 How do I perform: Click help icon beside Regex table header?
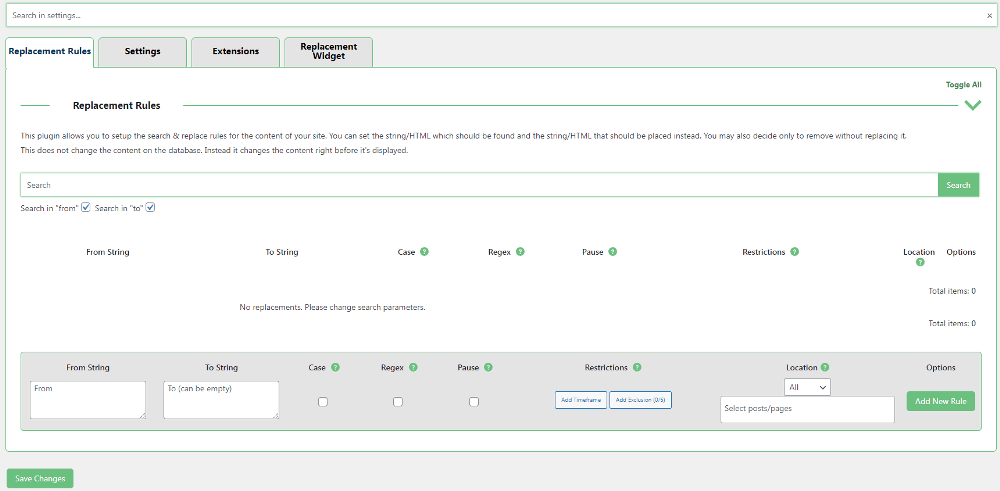click(520, 252)
